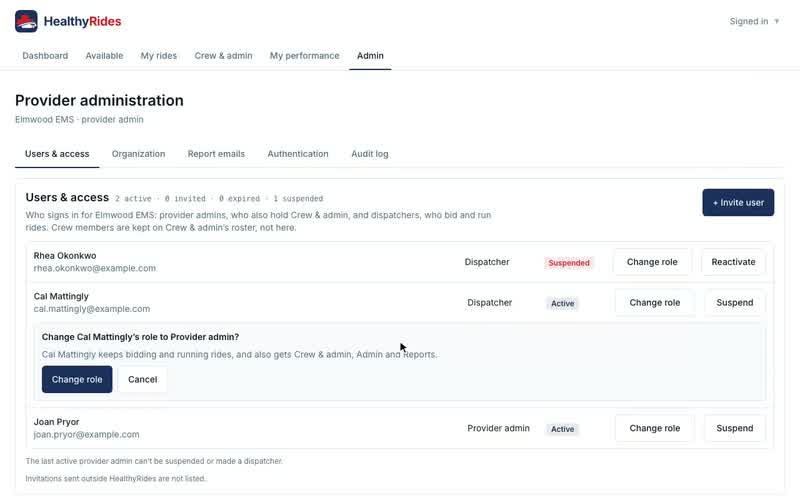Open Crew & admin in top navigation
Viewport: 800px width, 500px height.
click(223, 56)
